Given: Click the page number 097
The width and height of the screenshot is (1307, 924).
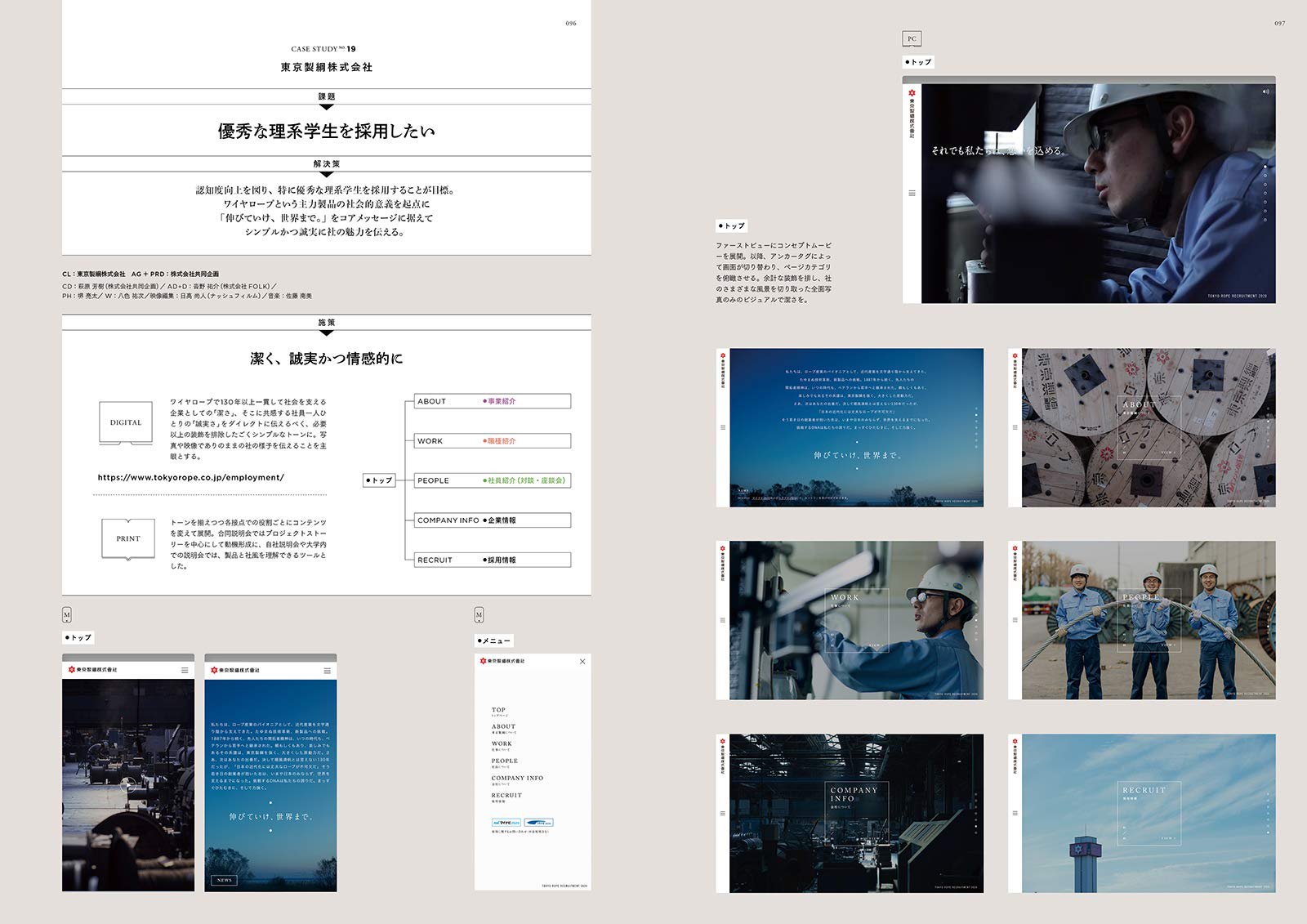Looking at the screenshot, I should (1280, 23).
